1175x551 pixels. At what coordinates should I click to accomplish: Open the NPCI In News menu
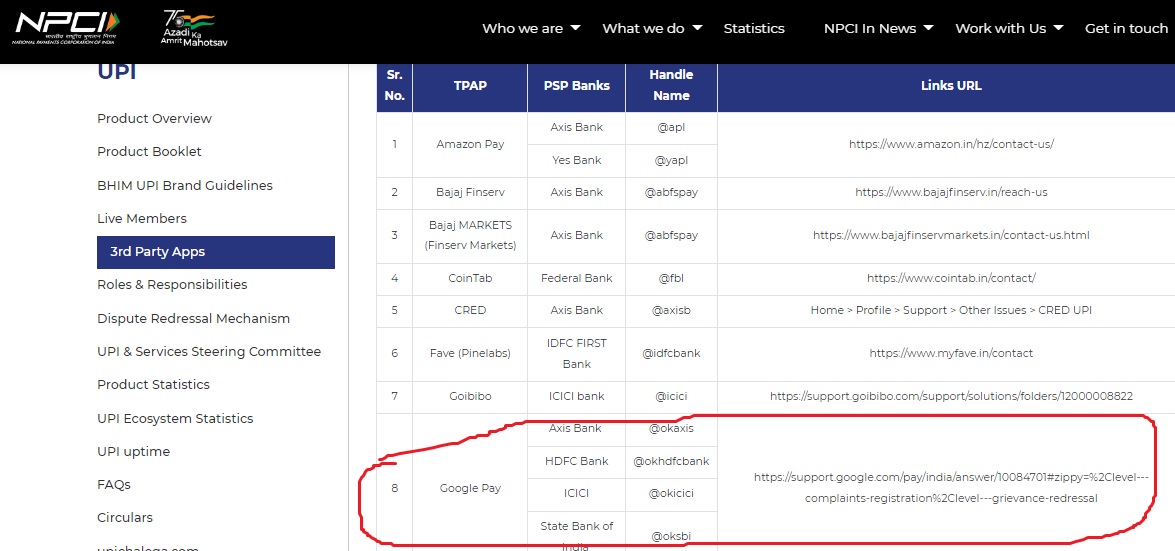[x=869, y=28]
